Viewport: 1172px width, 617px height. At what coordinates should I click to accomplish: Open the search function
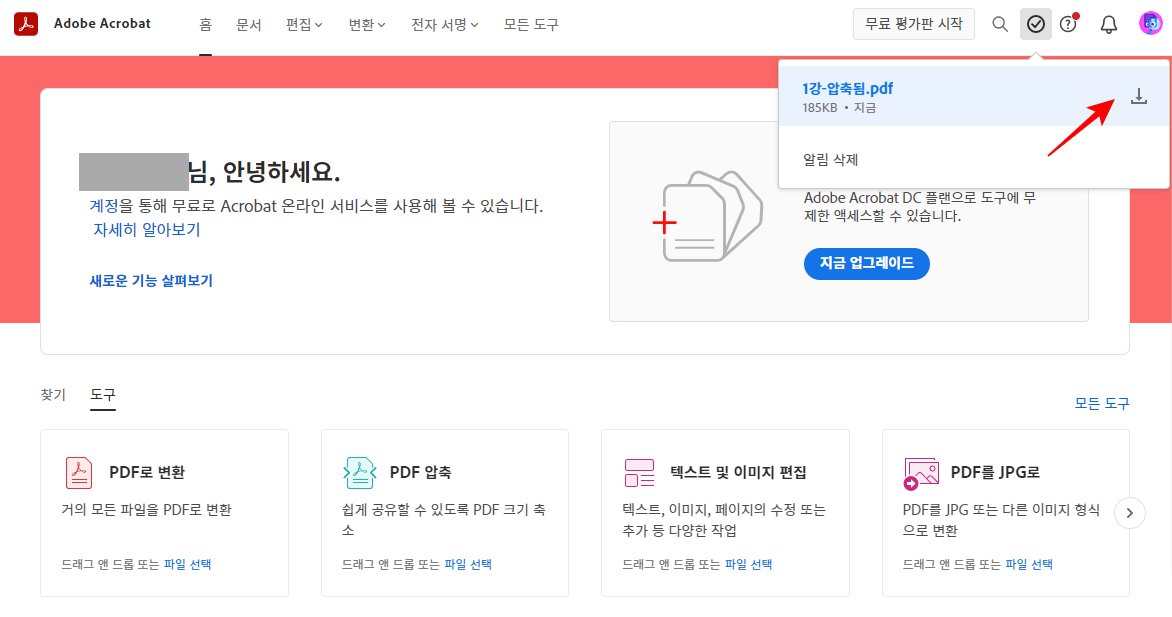click(x=999, y=23)
